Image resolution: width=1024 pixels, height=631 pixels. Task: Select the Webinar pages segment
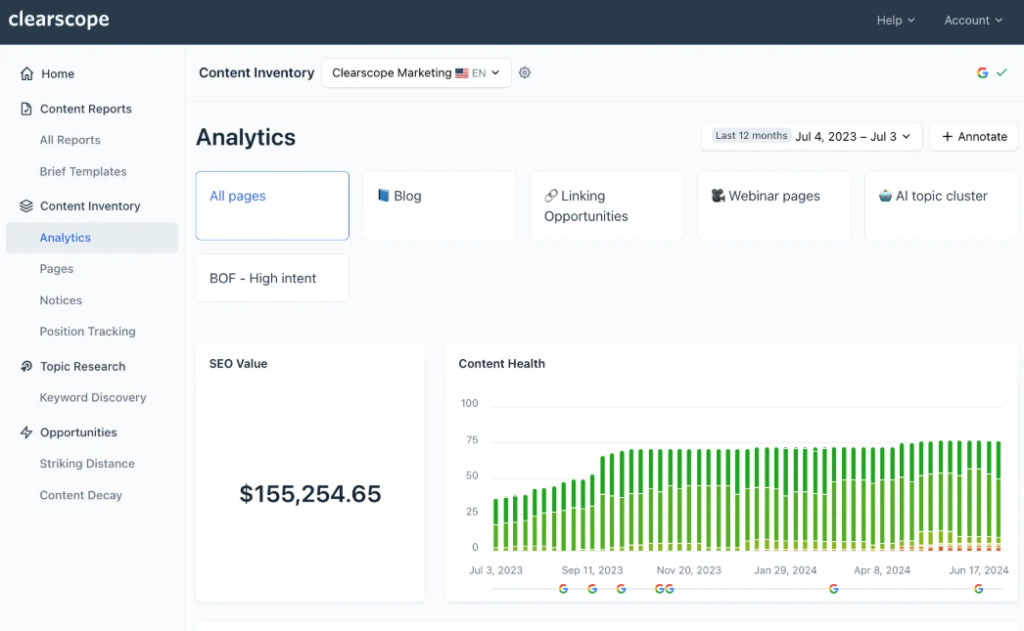[774, 206]
